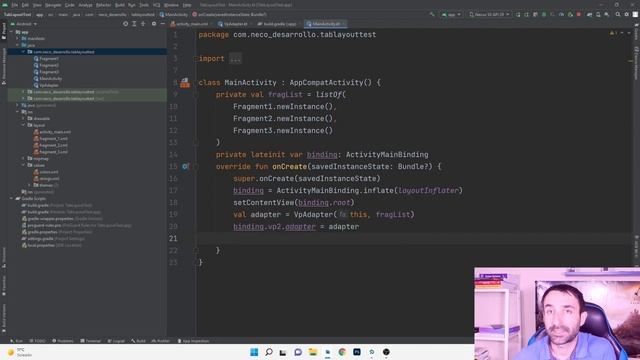Collapse the java folder in project tree
Image resolution: width=640 pixels, height=360 pixels.
(18, 45)
